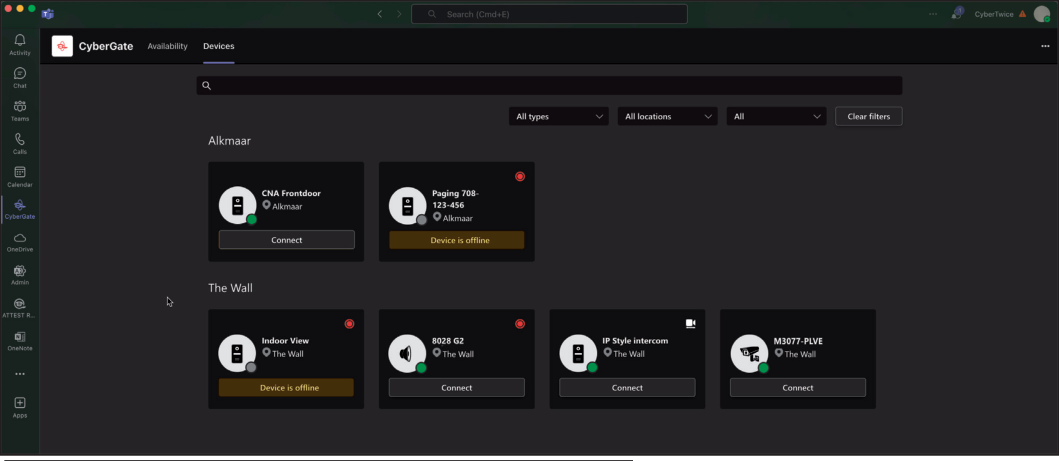This screenshot has width=1059, height=461.
Task: Open OneDrive in the Teams sidebar
Action: (x=20, y=242)
